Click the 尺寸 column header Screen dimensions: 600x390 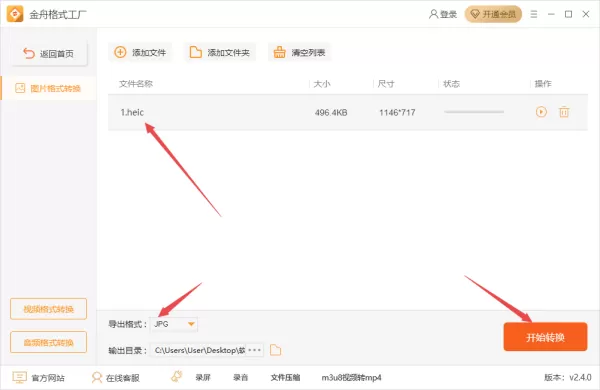coord(386,83)
